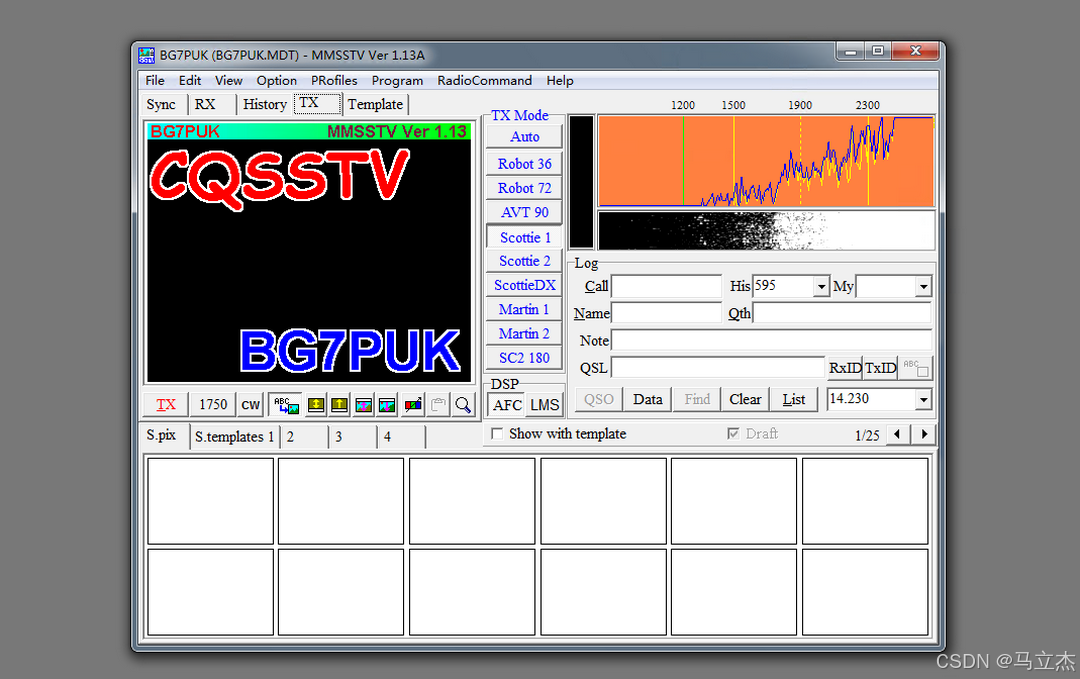Click the picture icon with down magenta arrow

tap(387, 405)
